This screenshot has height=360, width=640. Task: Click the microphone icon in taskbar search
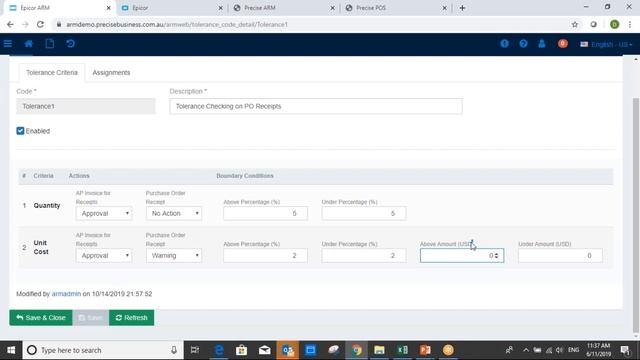[x=174, y=350]
